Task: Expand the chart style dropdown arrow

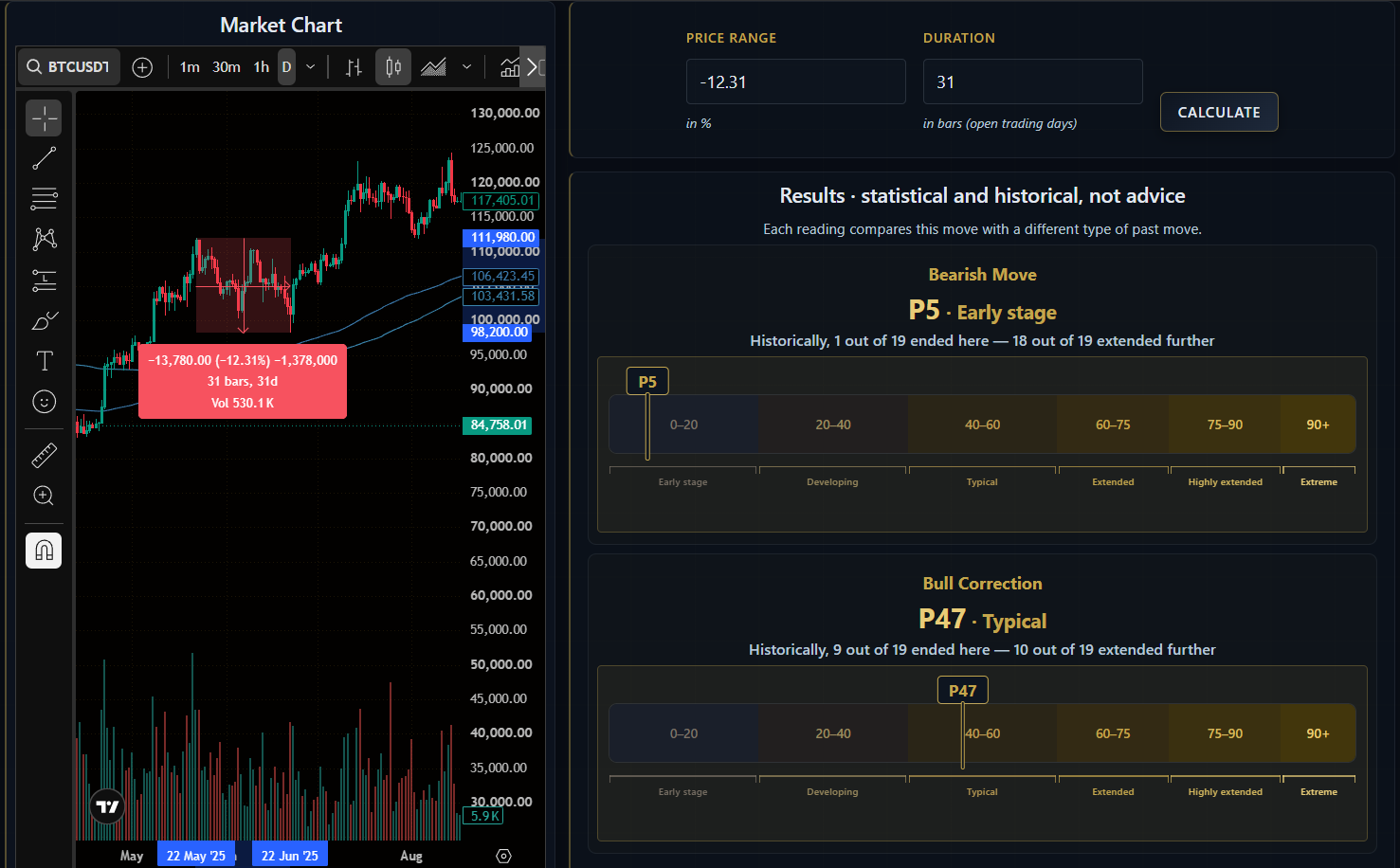Action: point(466,67)
